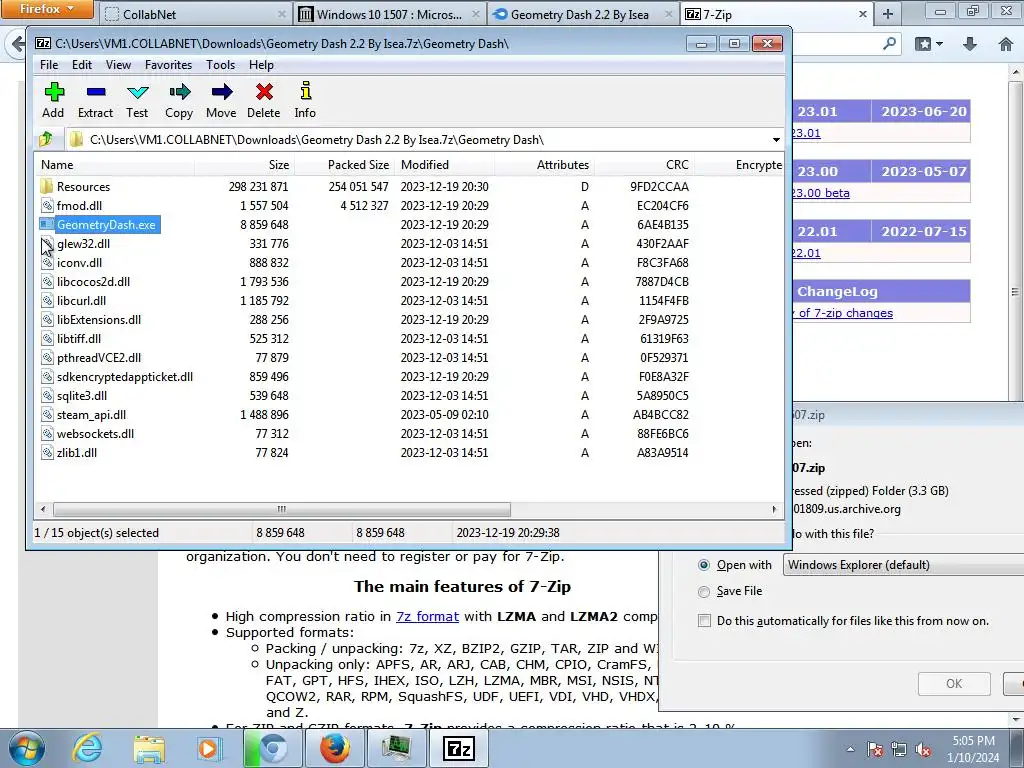This screenshot has height=768, width=1024.
Task: Click the libcocos2d.dll file icon
Action: [x=47, y=281]
